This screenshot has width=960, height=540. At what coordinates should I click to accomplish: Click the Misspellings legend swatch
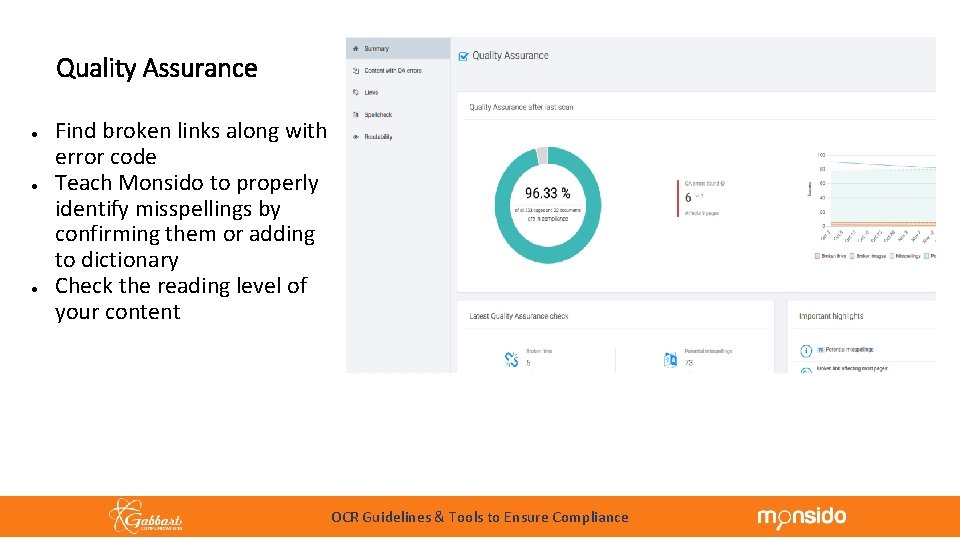[x=892, y=256]
